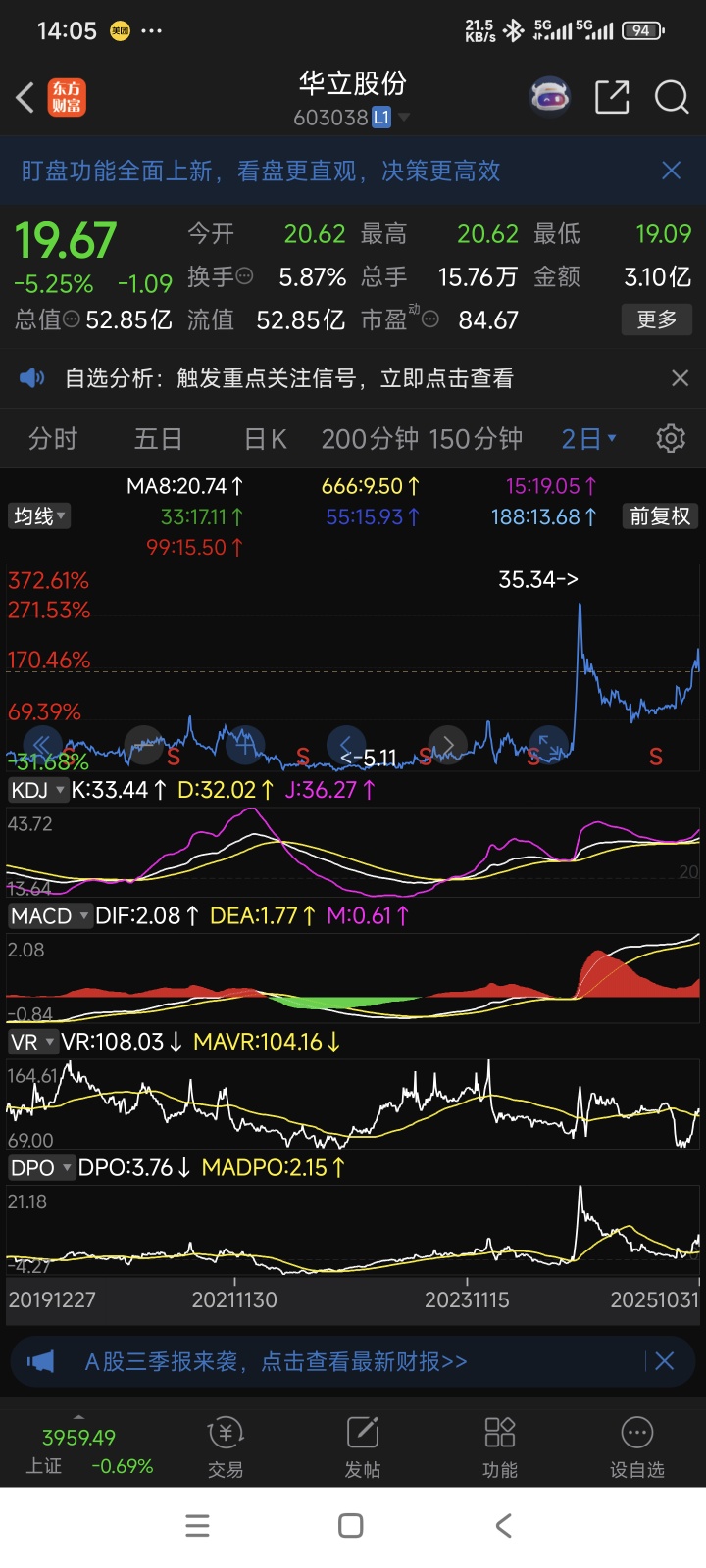Tap the MA8:20.74 value
Image resolution: width=706 pixels, height=1568 pixels.
pyautogui.click(x=185, y=486)
